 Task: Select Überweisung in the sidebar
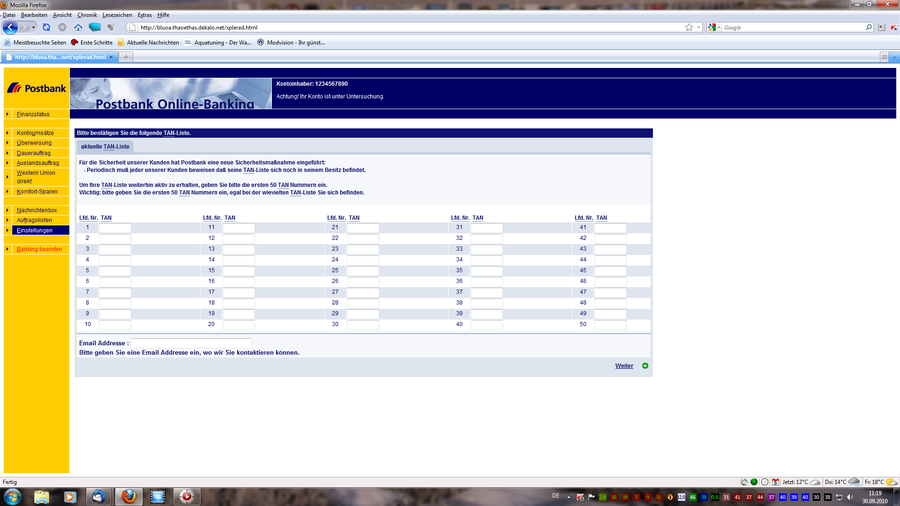tap(34, 143)
